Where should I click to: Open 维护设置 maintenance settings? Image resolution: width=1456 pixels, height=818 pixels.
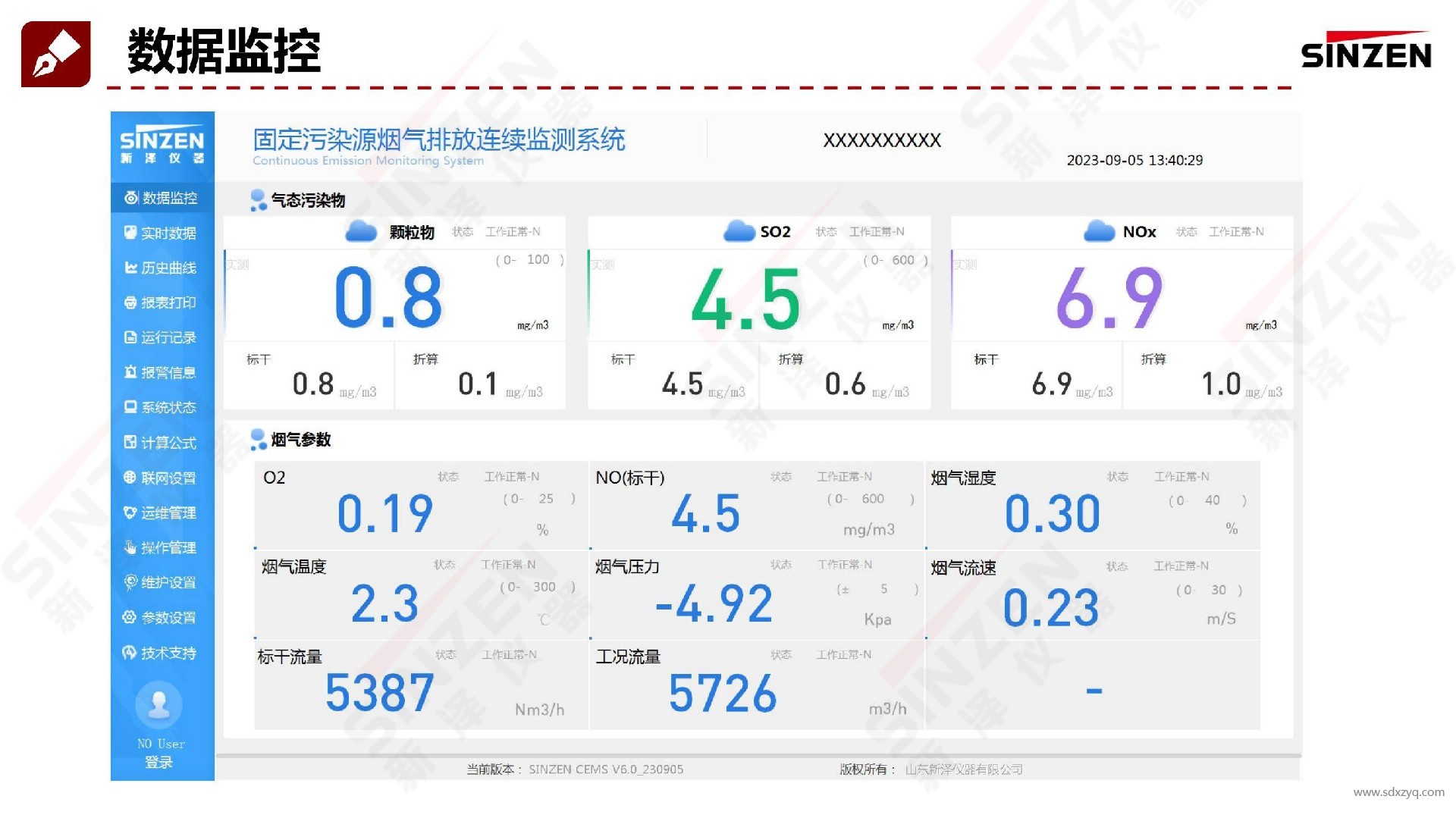tap(162, 582)
